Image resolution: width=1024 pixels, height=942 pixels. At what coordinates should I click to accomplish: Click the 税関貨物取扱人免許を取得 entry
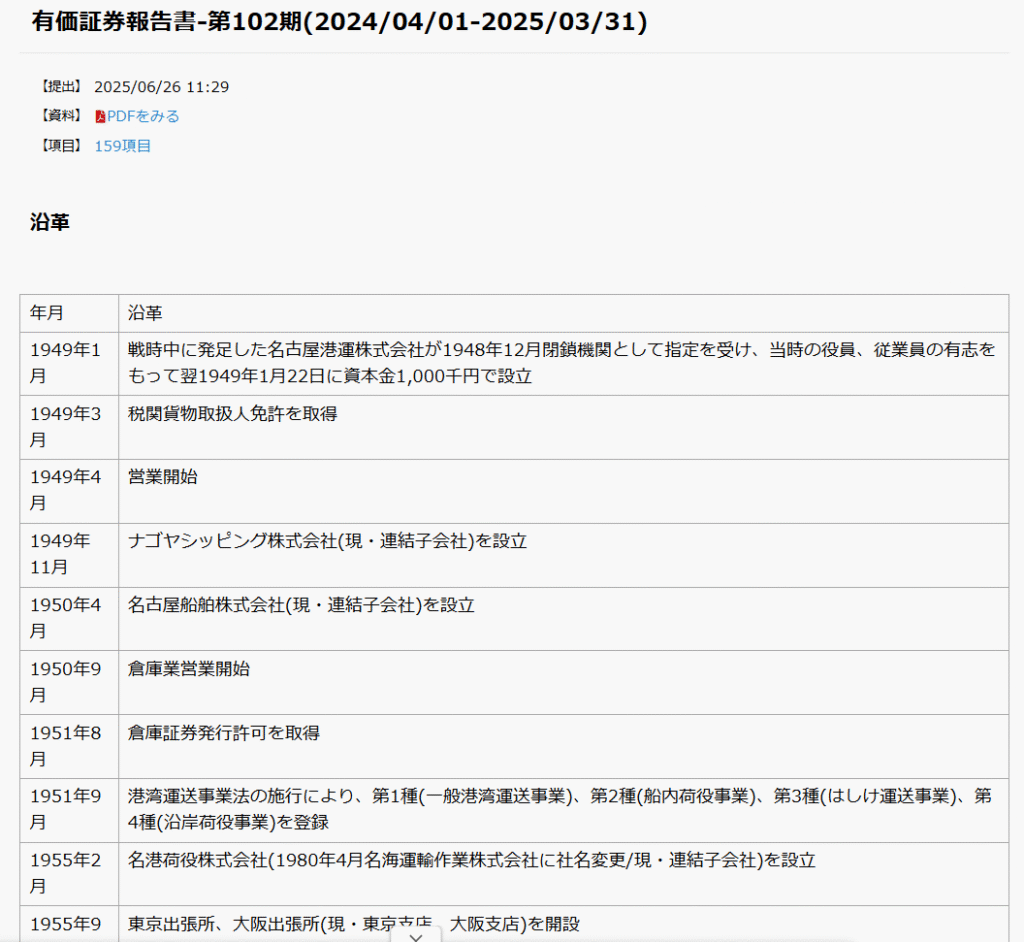[233, 413]
